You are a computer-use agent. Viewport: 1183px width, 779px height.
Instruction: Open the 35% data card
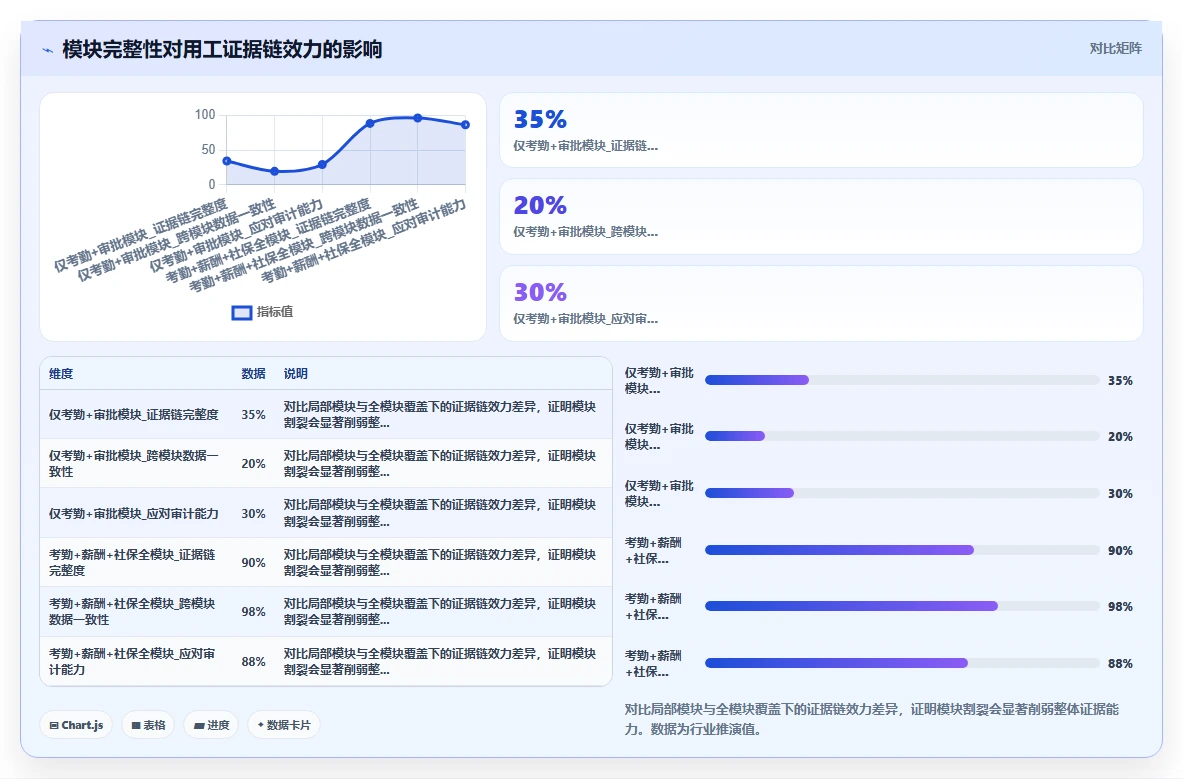(821, 130)
